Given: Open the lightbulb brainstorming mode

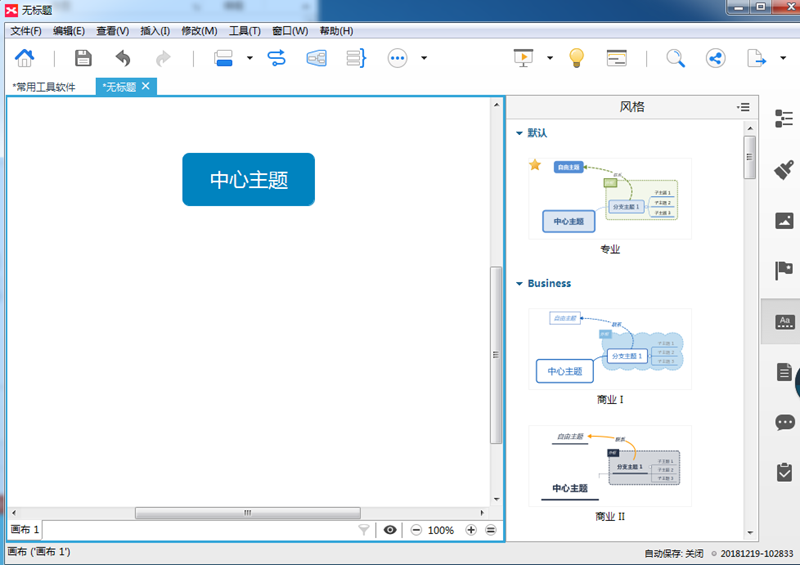Looking at the screenshot, I should 576,58.
